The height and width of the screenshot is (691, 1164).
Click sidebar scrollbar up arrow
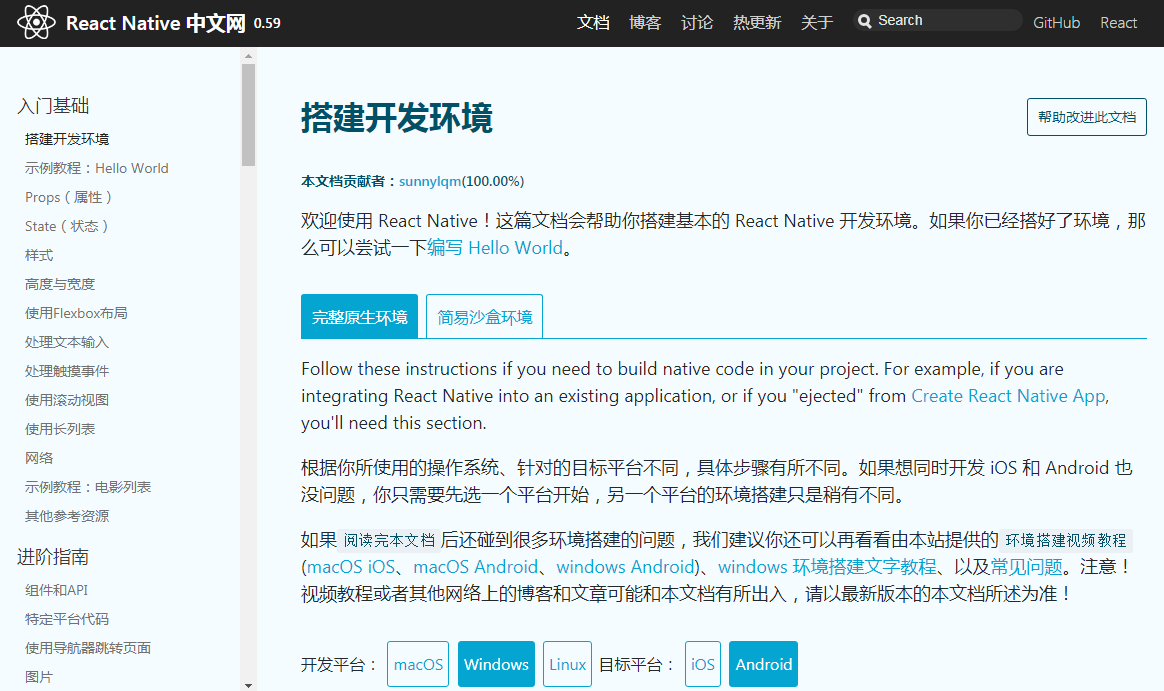(x=249, y=56)
